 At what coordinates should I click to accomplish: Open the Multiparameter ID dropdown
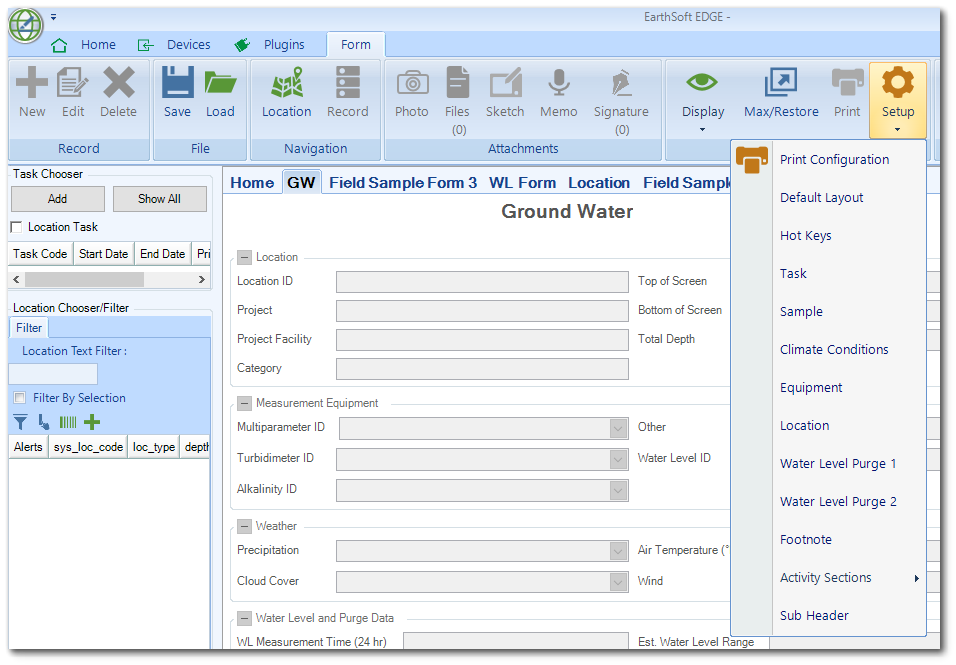[x=618, y=429]
